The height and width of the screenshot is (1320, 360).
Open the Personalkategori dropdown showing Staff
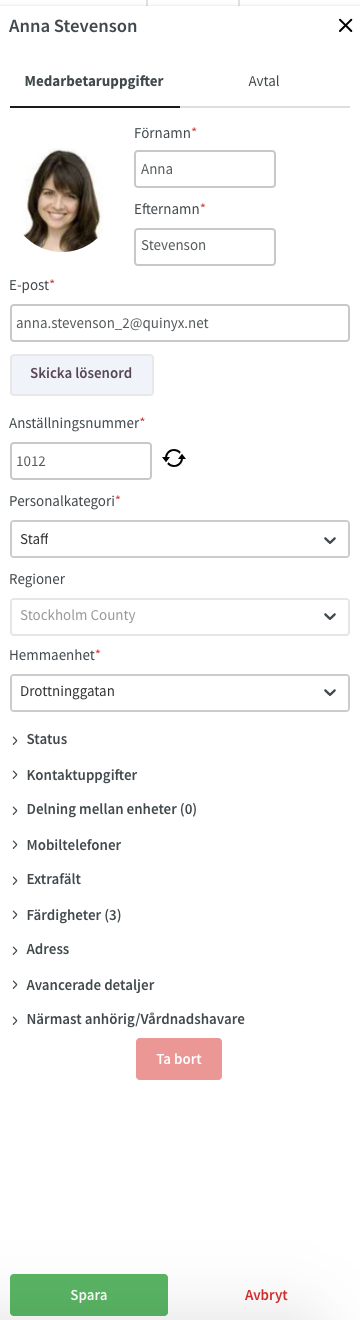pos(180,539)
